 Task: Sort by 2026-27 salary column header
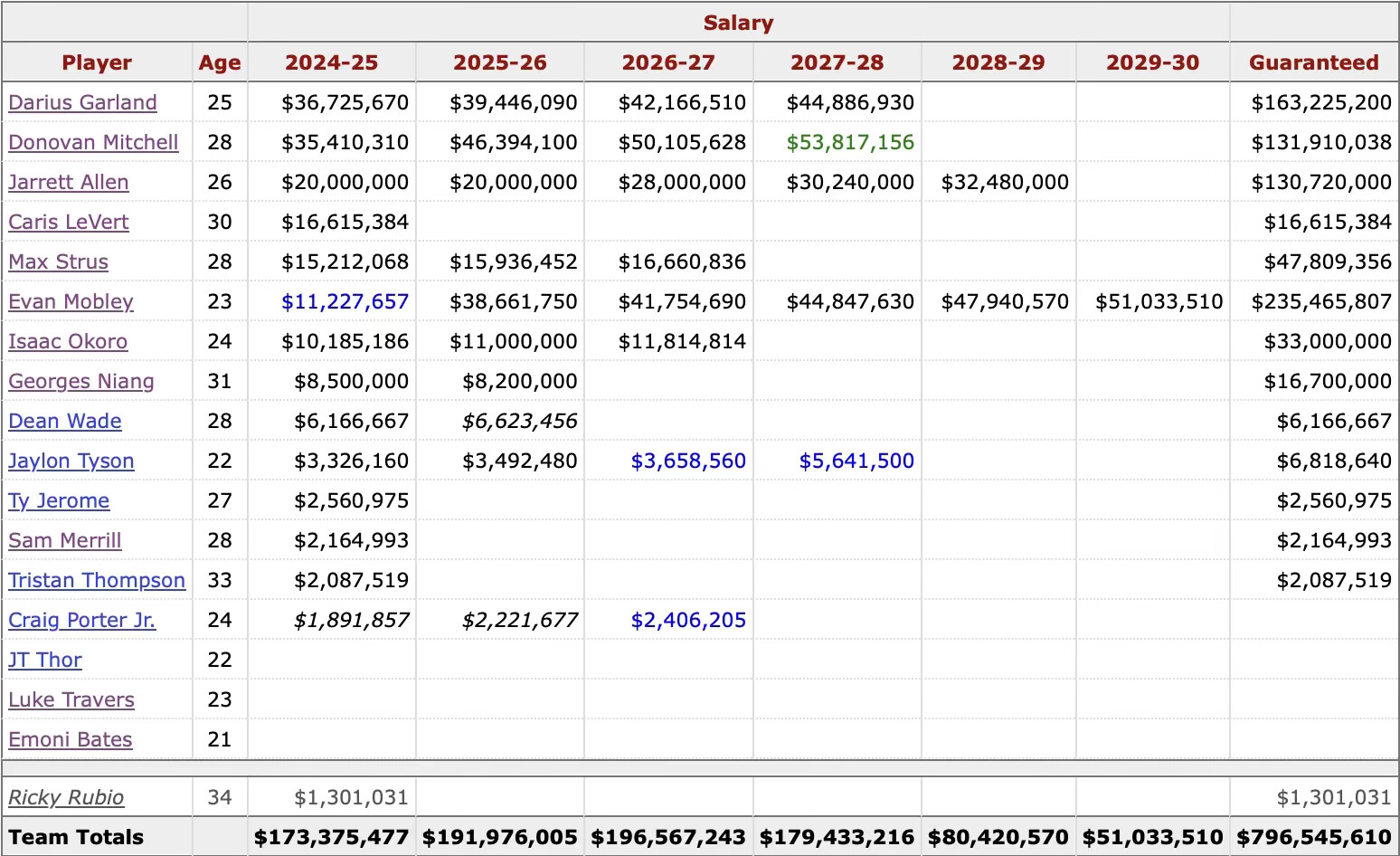pos(668,62)
